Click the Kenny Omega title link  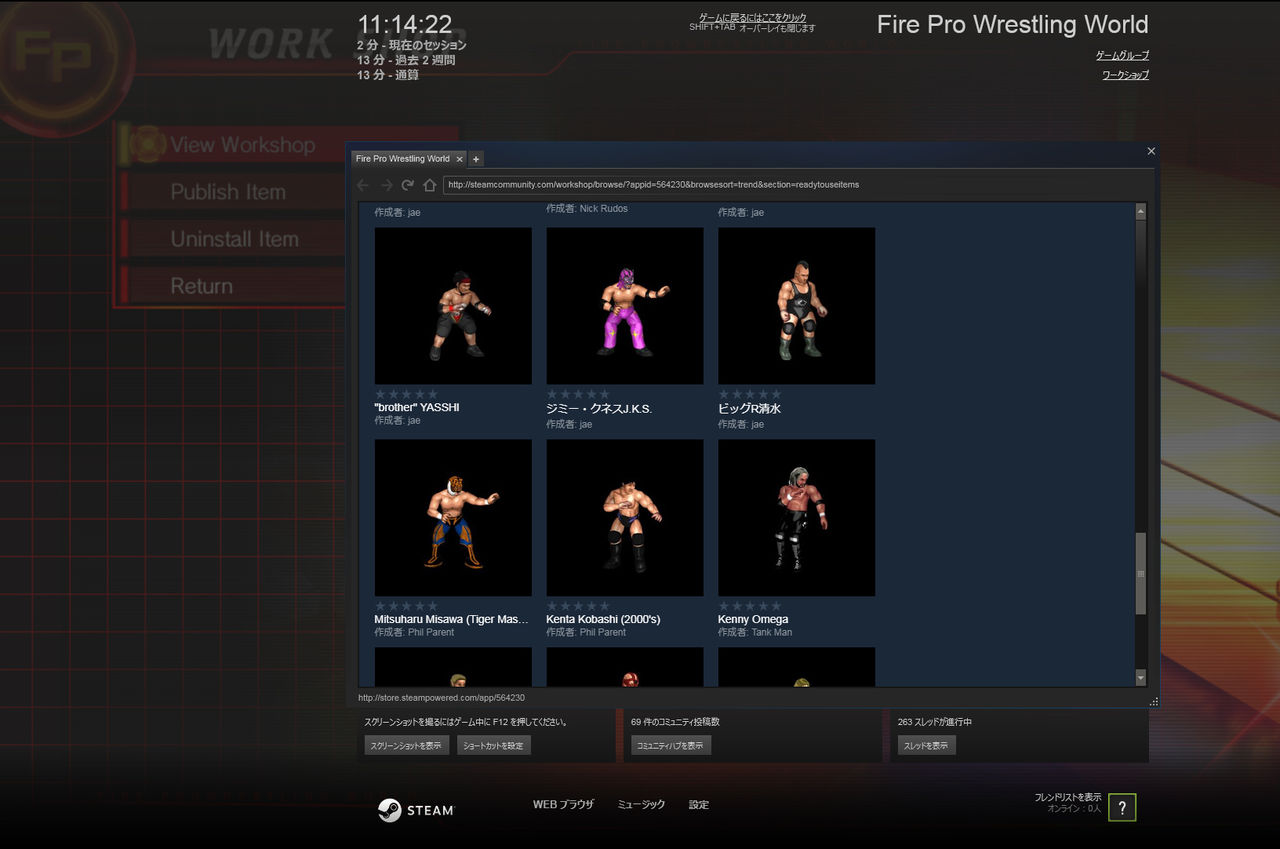[753, 620]
